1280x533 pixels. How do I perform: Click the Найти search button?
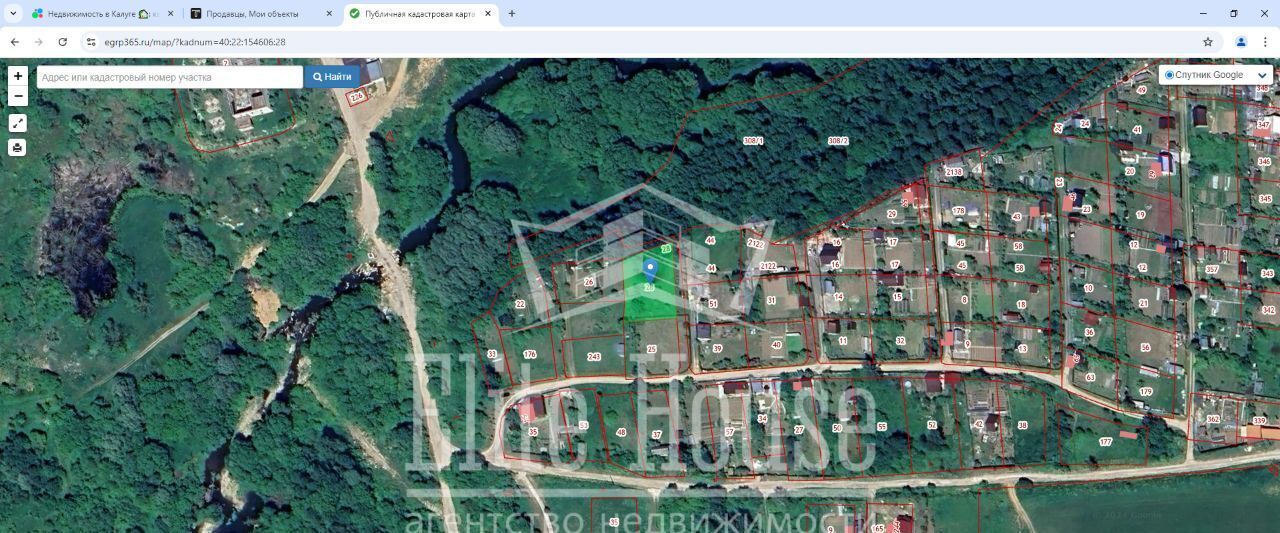click(332, 77)
